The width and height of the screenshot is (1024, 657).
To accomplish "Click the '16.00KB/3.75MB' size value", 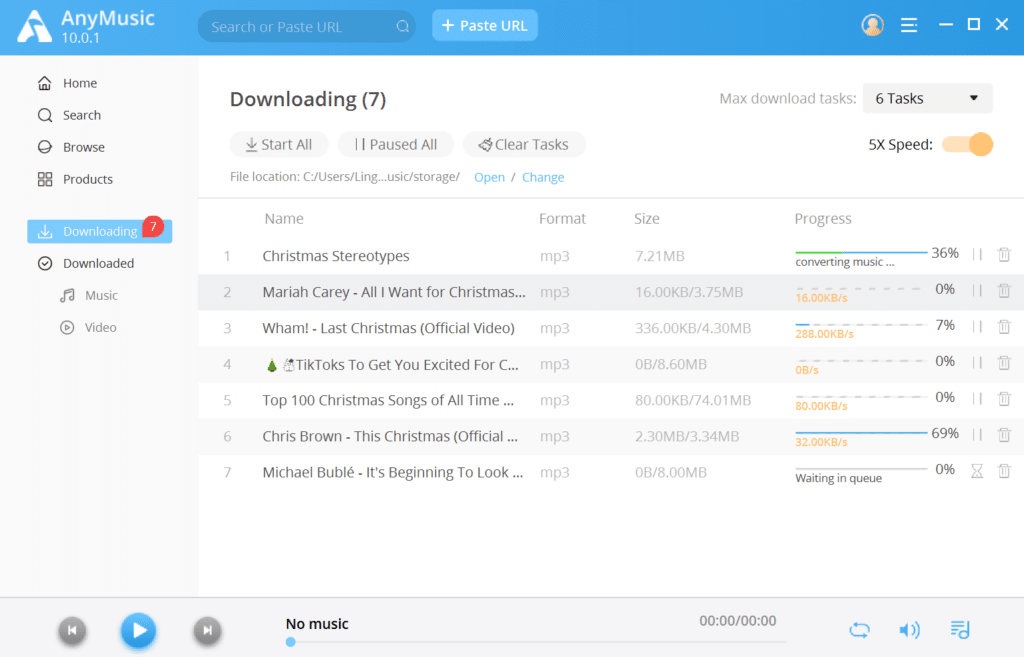I will tap(689, 292).
